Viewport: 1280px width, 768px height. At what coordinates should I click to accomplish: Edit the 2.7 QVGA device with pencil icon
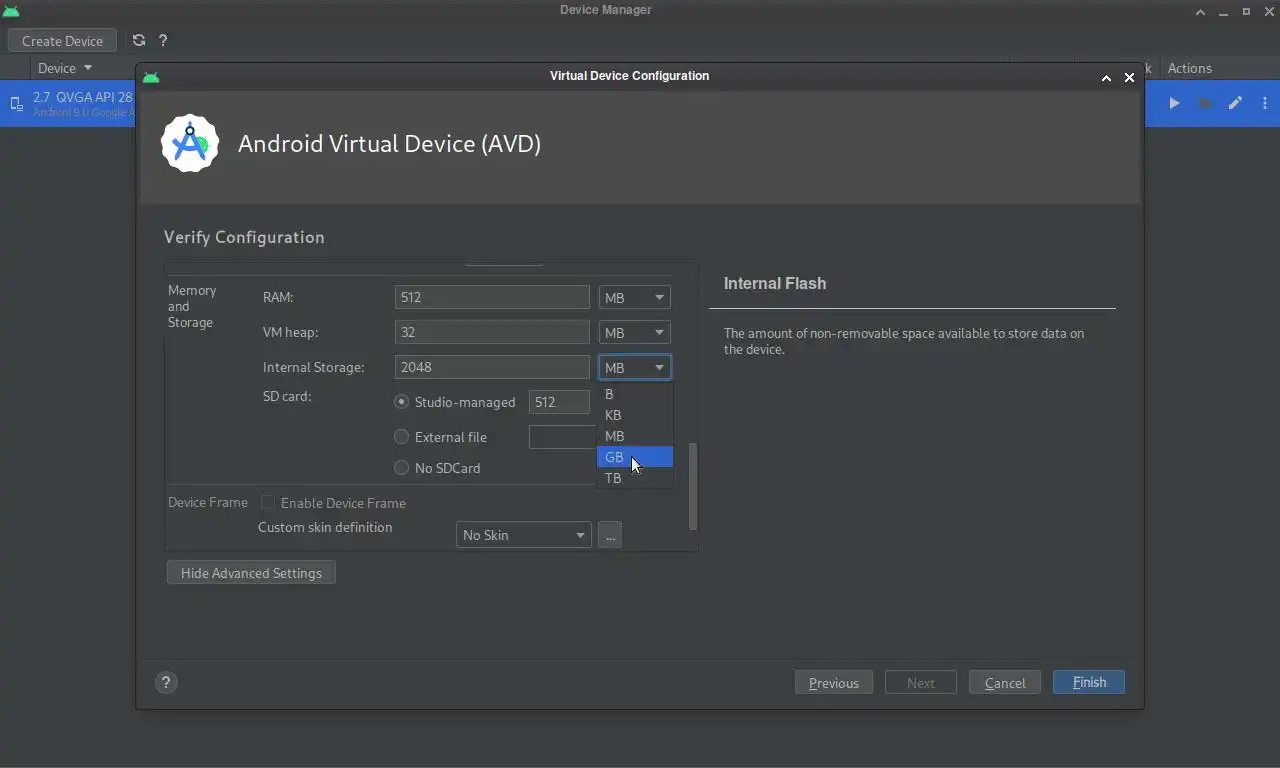[x=1235, y=103]
